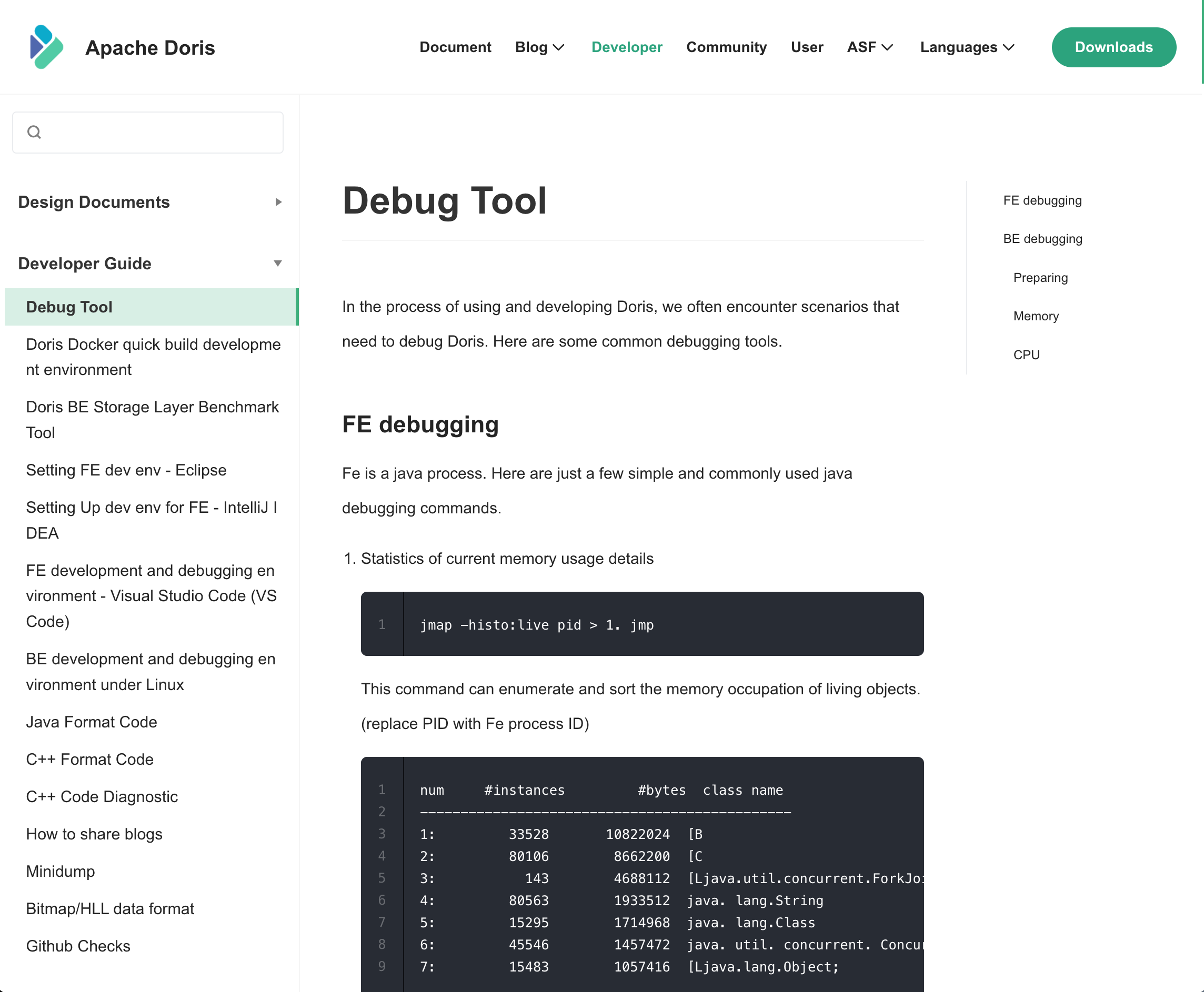
Task: Click the instance count 80106
Action: (529, 857)
